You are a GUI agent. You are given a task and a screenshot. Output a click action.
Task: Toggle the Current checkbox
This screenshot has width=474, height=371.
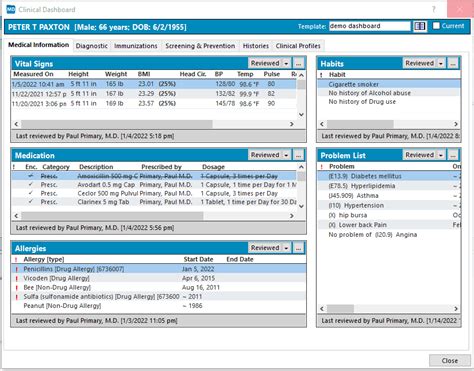click(436, 26)
